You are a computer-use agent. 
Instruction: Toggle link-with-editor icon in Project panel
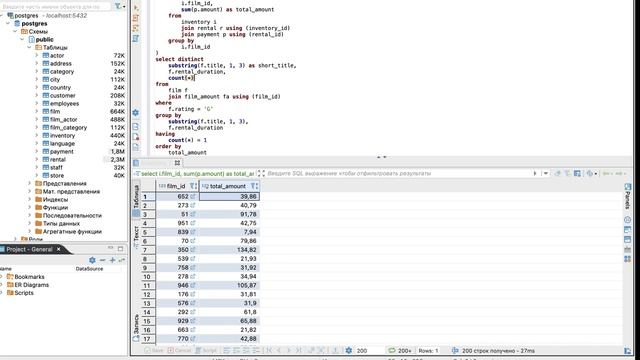coord(122,260)
